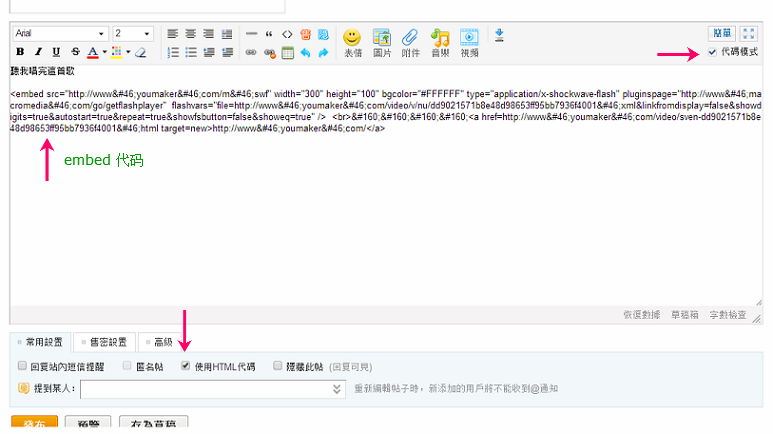
Task: Switch to the 售密設置 tab
Action: pyautogui.click(x=104, y=342)
